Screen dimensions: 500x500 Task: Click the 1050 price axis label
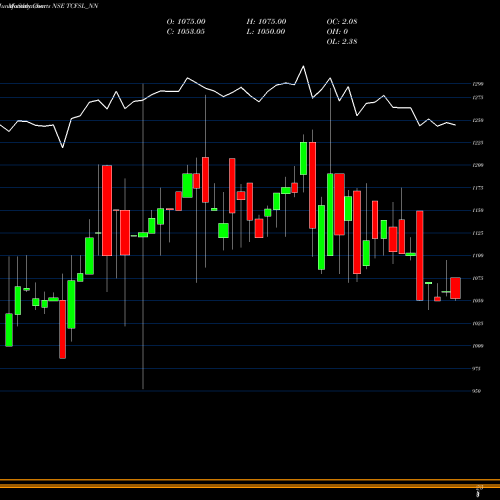(x=478, y=301)
